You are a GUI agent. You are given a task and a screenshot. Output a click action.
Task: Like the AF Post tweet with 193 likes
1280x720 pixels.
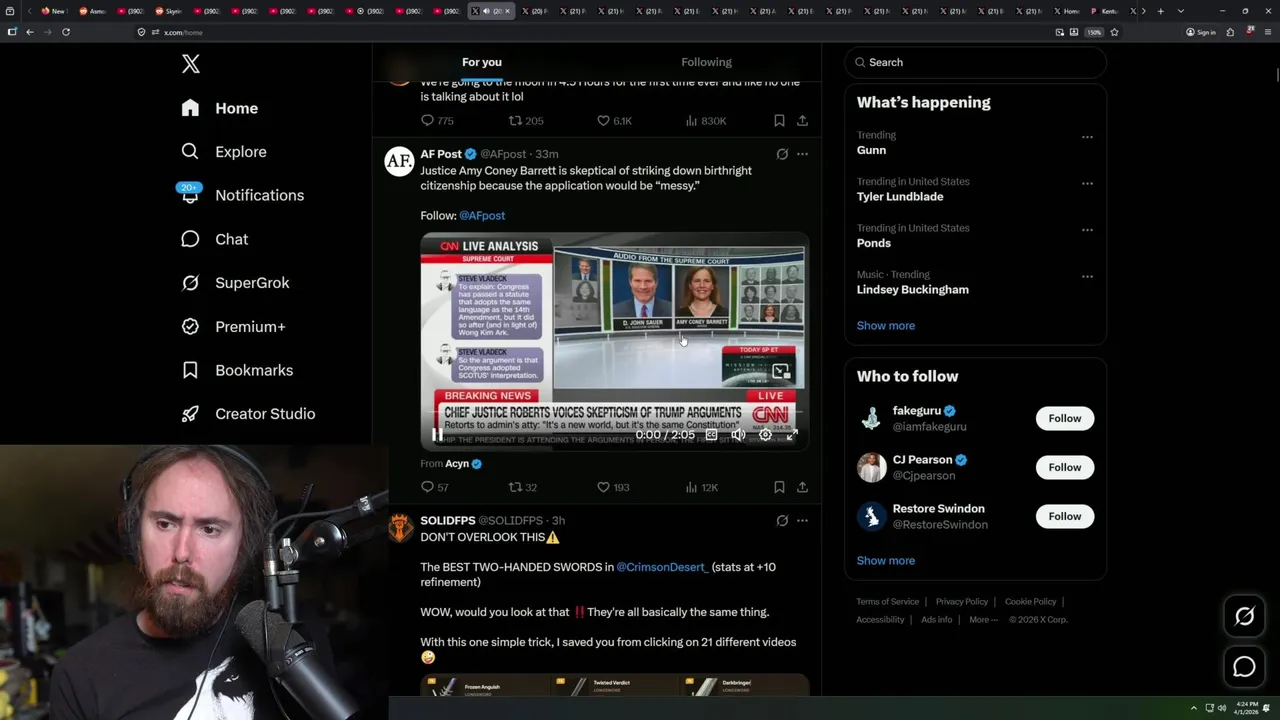[613, 487]
